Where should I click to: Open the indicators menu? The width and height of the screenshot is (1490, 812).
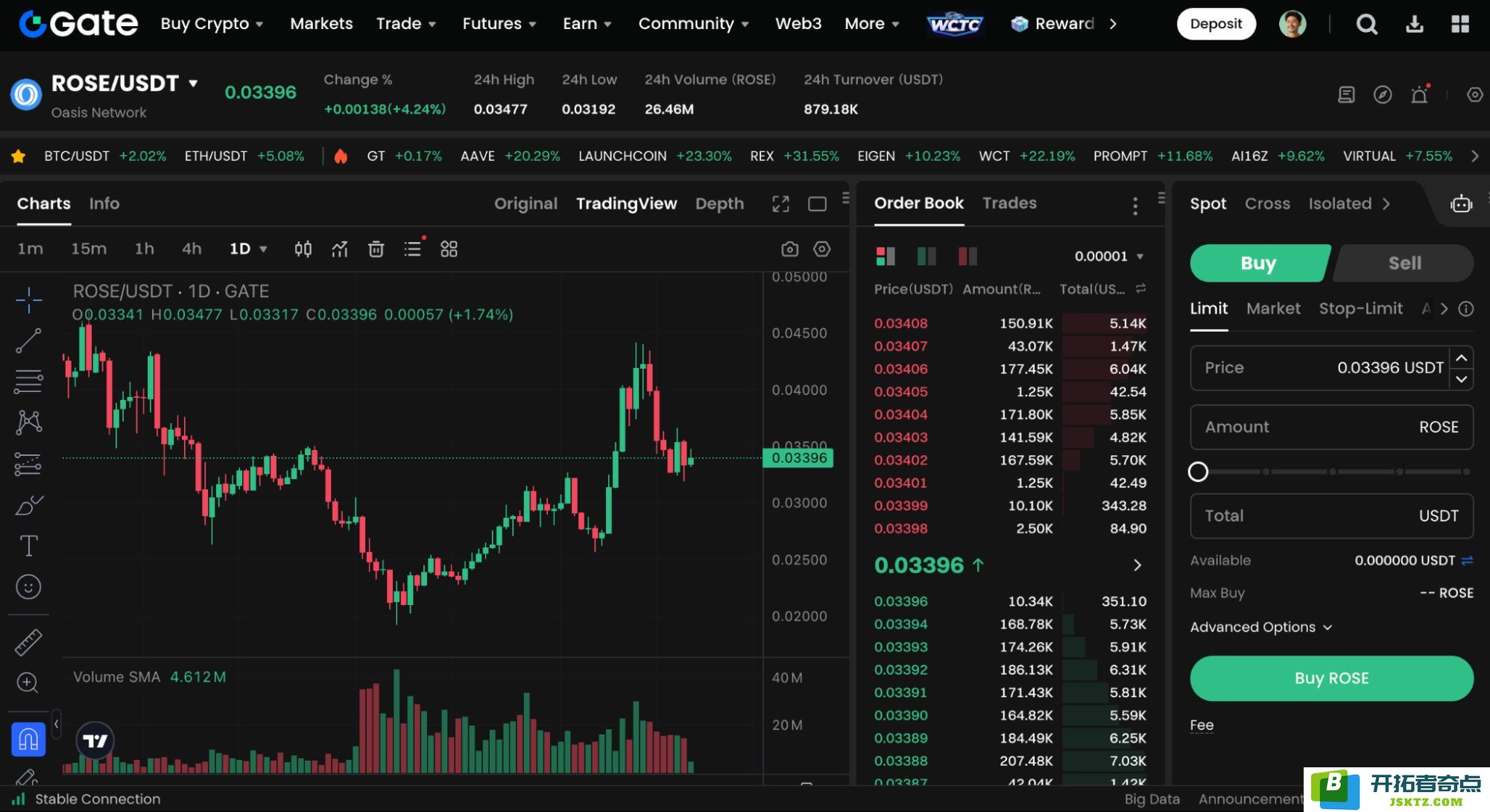(x=340, y=249)
